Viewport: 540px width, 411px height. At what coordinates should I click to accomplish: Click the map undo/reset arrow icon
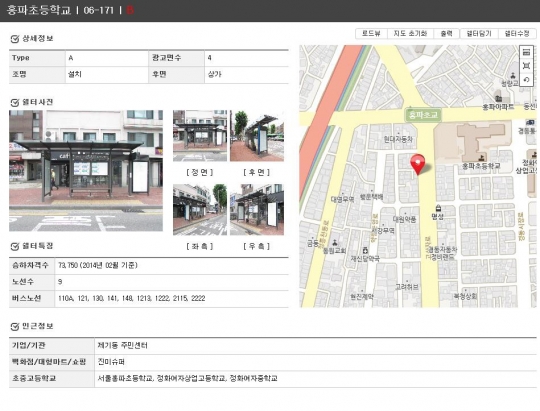pyautogui.click(x=526, y=80)
